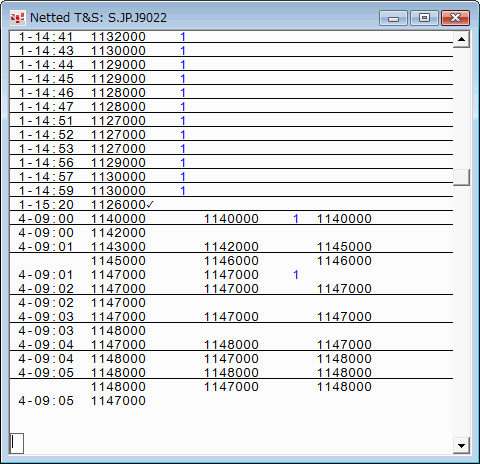Select the first 4-09:02 time entry
Screen dimensions: 480x464
pos(46,289)
